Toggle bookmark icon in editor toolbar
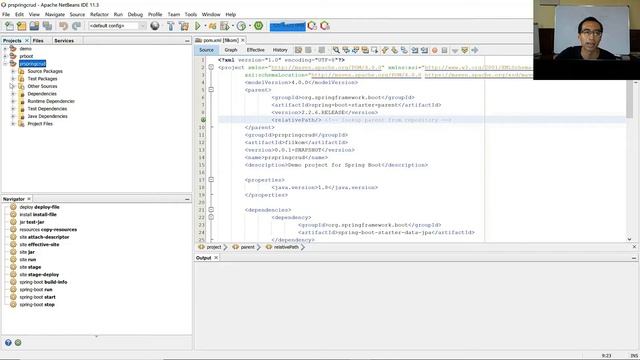 point(404,50)
